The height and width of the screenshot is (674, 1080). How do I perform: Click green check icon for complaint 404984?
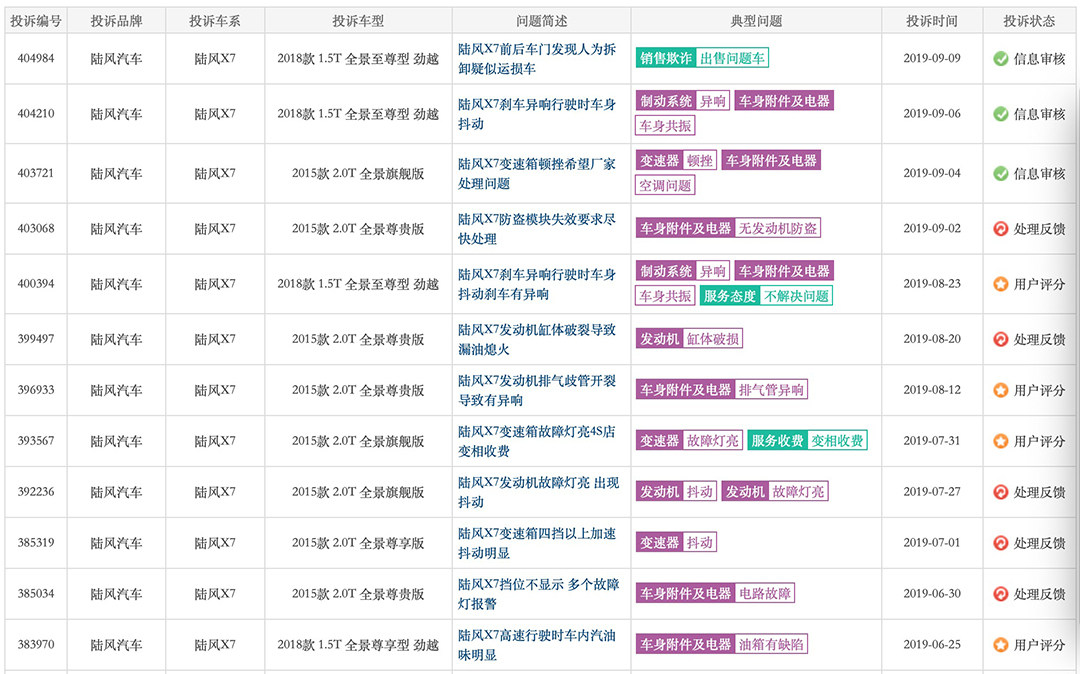pos(1000,59)
